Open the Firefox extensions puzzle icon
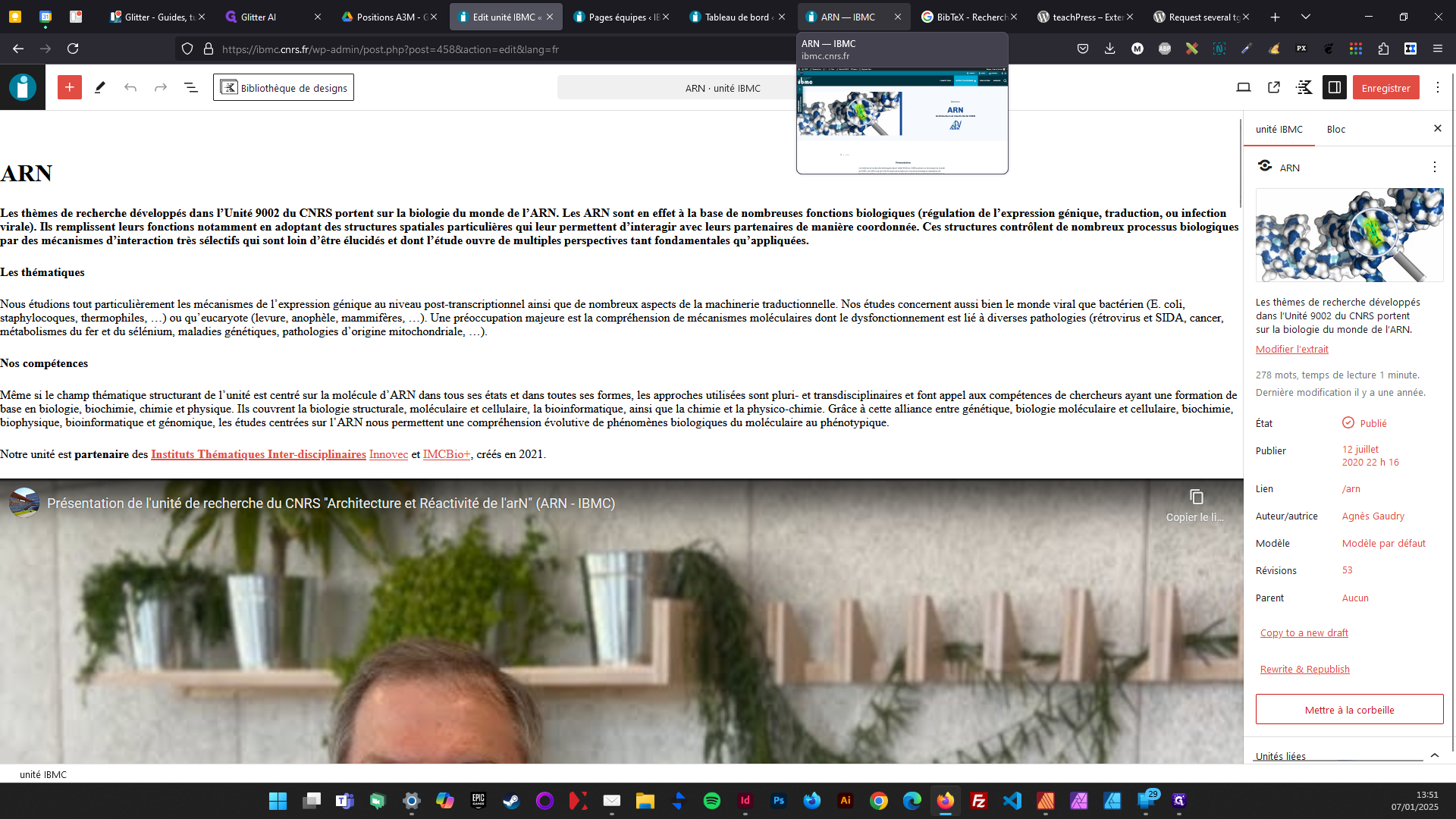The image size is (1456, 819). point(1383,49)
